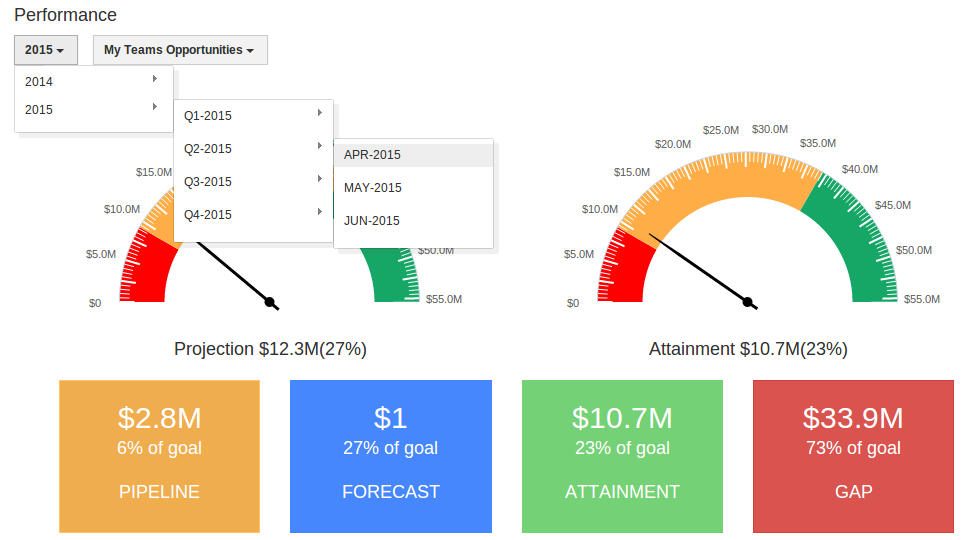The height and width of the screenshot is (540, 973).
Task: Click the orange Pipeline tile
Action: [159, 456]
